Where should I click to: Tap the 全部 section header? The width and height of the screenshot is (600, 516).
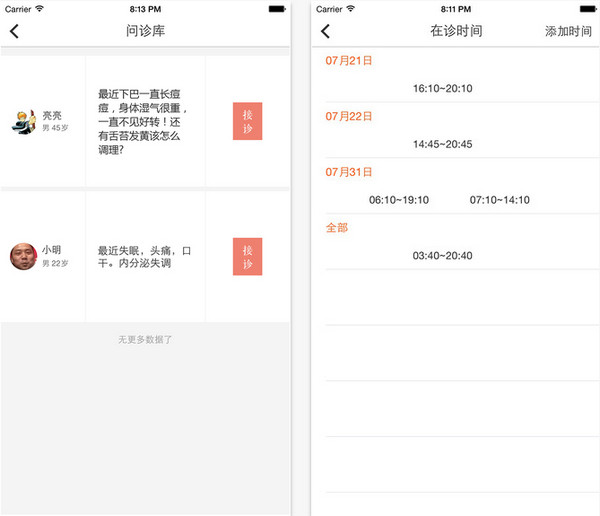click(x=337, y=228)
